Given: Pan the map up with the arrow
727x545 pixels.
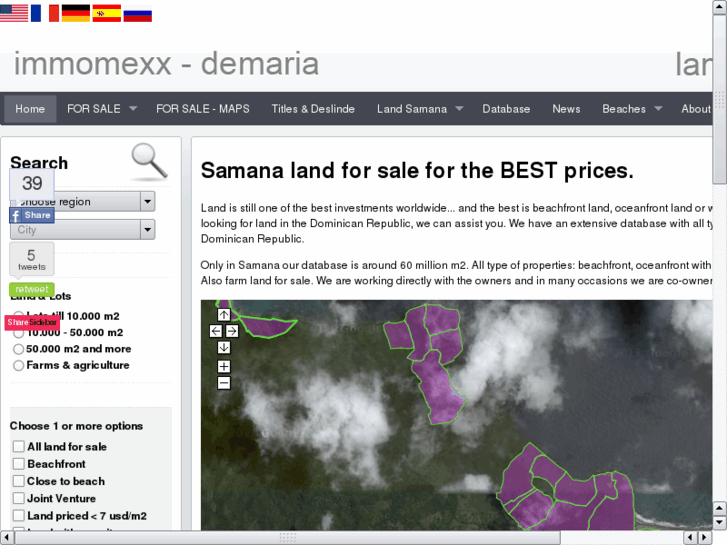Looking at the screenshot, I should pyautogui.click(x=224, y=315).
